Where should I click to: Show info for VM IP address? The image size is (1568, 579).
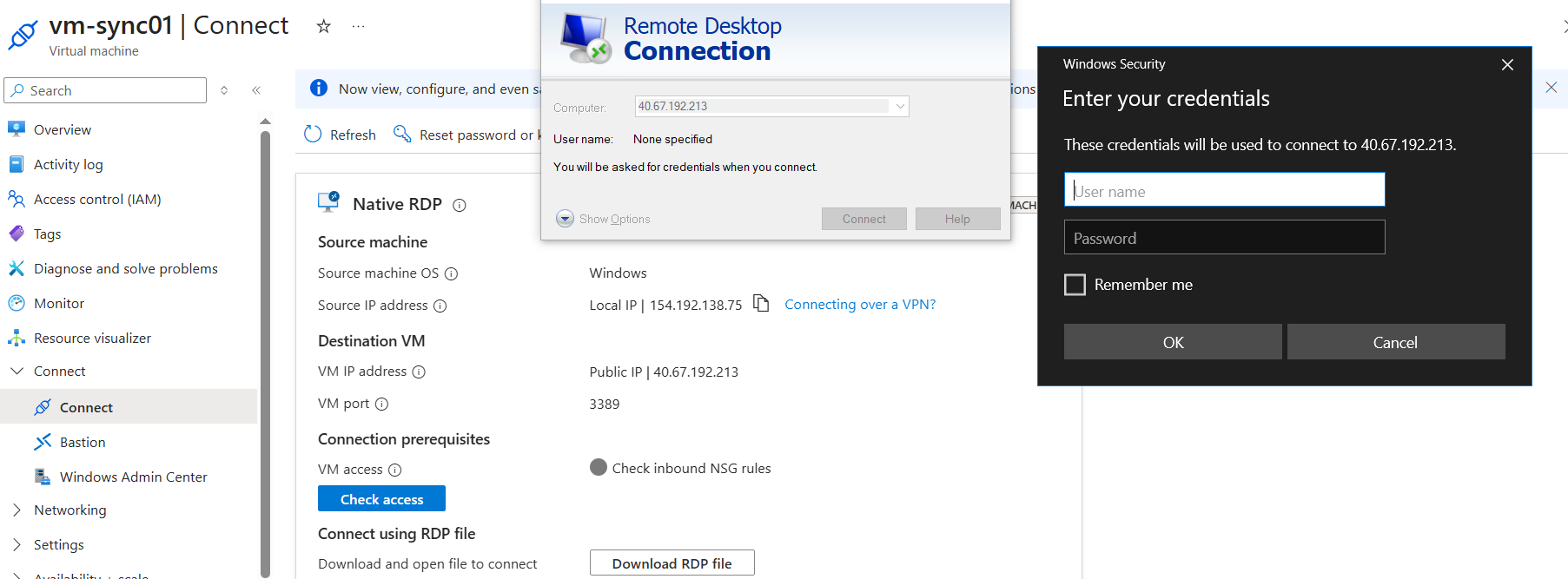click(x=419, y=372)
